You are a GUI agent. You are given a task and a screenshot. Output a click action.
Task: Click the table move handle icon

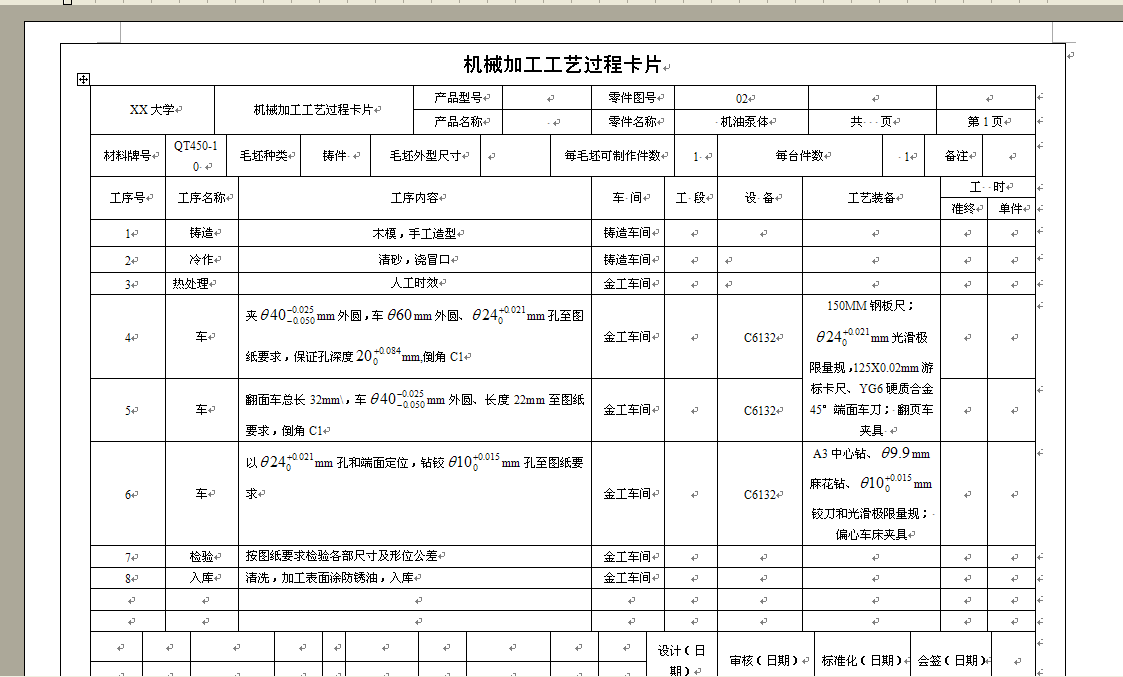pos(83,79)
